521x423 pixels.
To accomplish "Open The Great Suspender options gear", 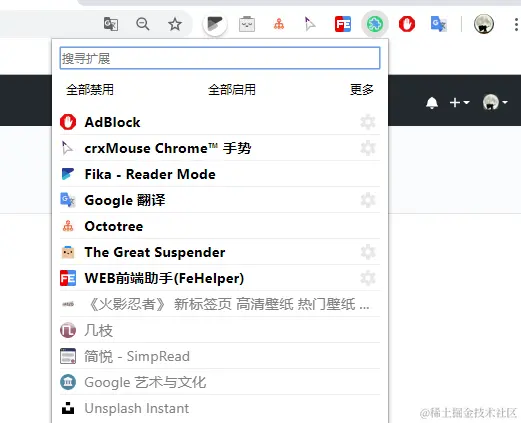I will click(368, 252).
